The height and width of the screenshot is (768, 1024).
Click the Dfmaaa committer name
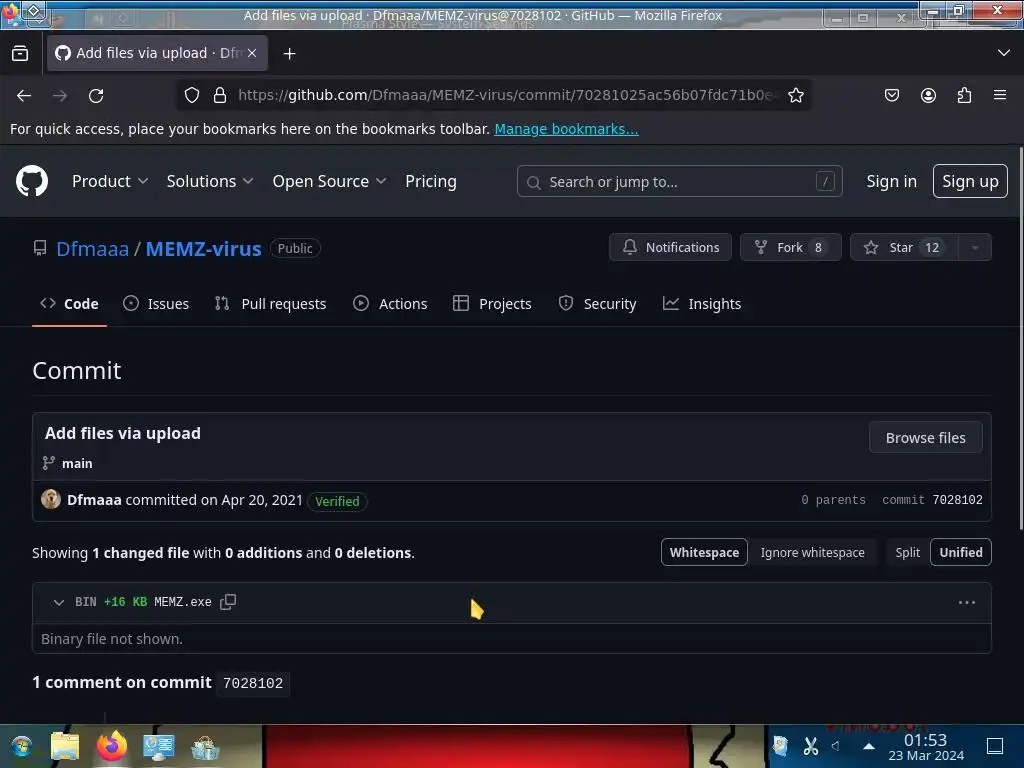(94, 500)
